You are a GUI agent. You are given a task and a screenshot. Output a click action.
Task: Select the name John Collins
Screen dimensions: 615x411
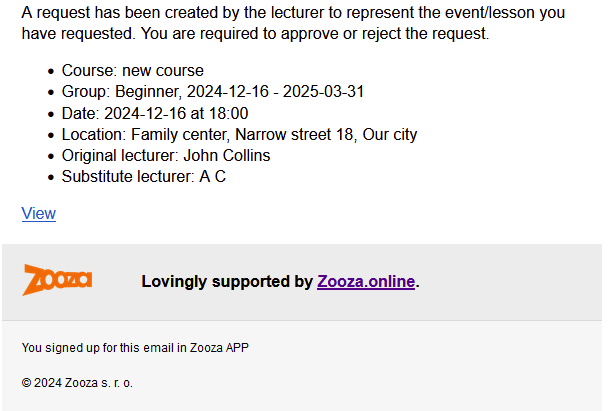tap(227, 156)
